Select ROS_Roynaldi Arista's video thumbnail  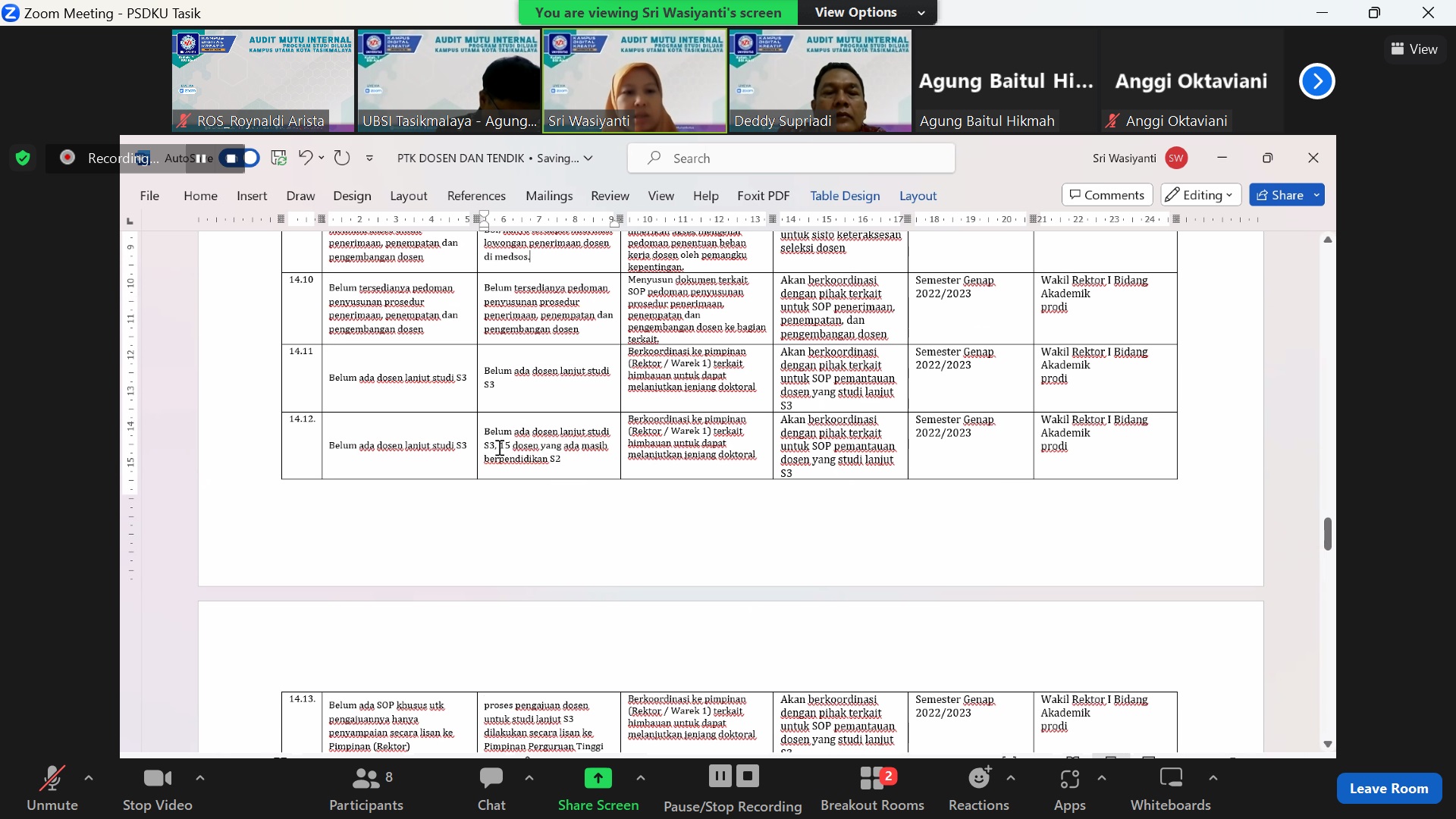[263, 81]
